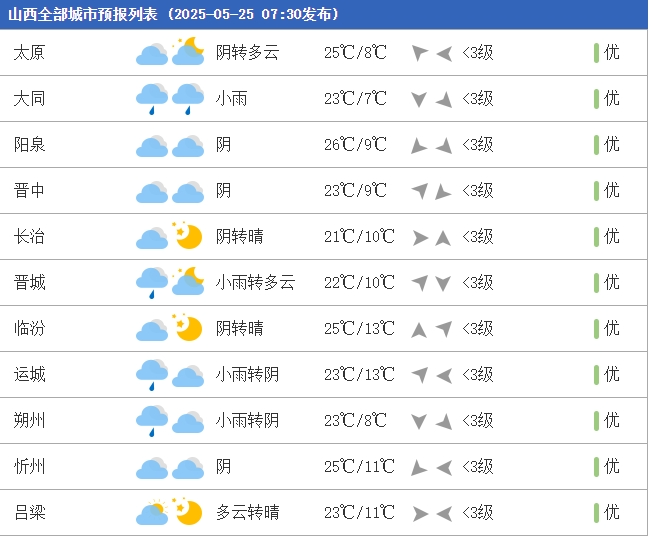Select the 晋中 city name
Viewport: 651px width, 540px height.
pyautogui.click(x=29, y=191)
